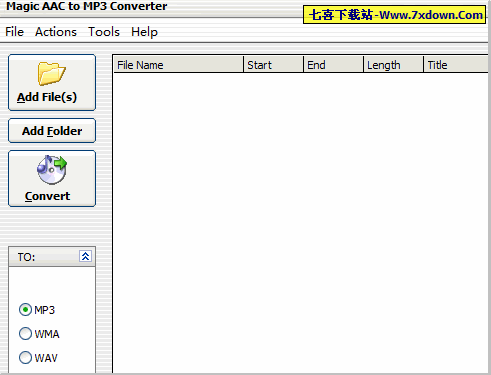The height and width of the screenshot is (375, 491).
Task: Click the TO: panel header label
Action: coord(26,257)
